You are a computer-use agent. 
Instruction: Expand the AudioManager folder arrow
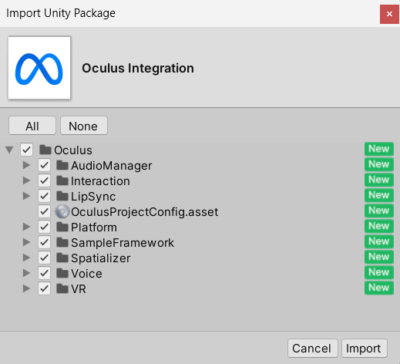pos(26,165)
